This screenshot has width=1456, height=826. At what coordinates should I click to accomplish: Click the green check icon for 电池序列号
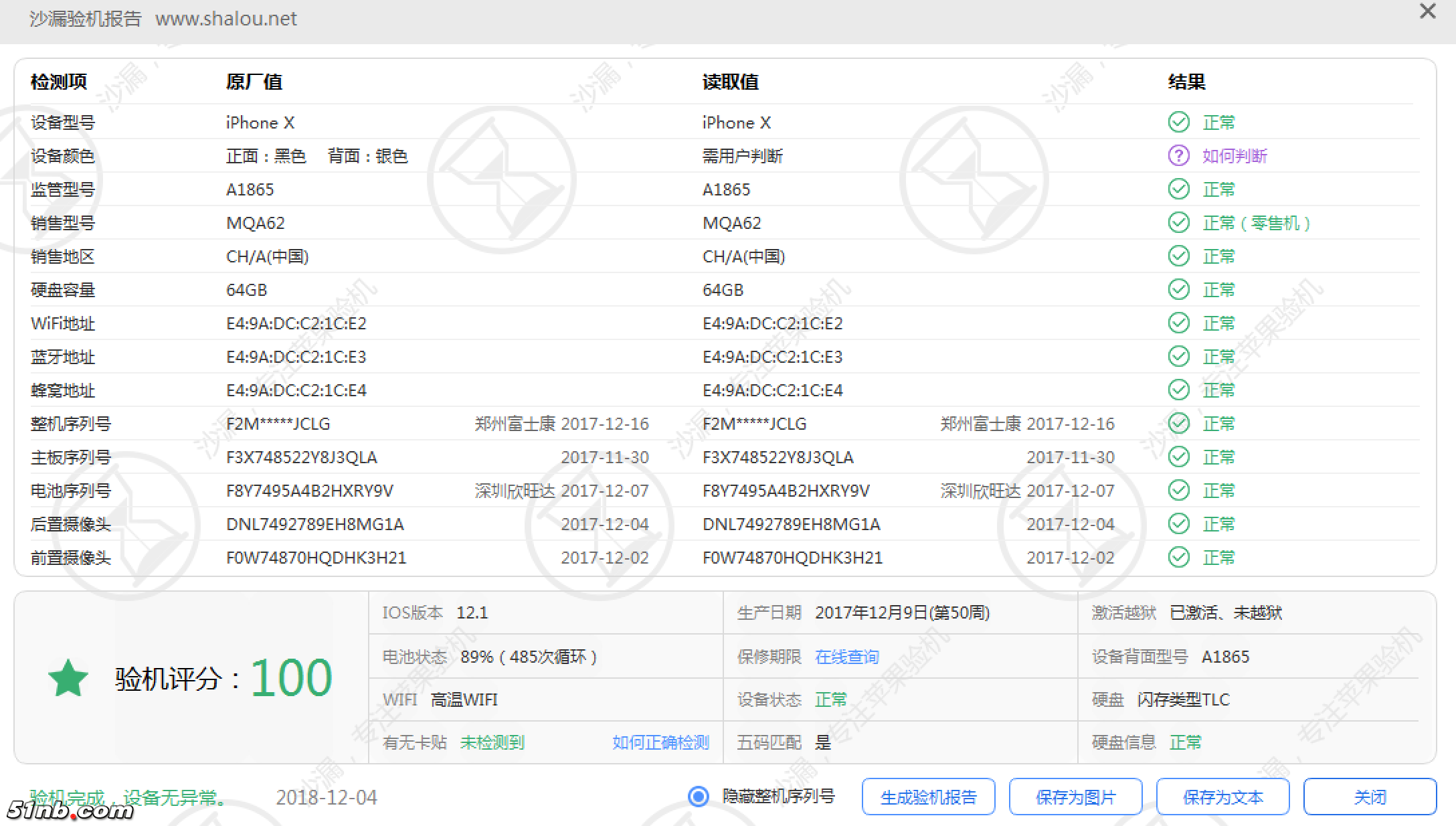[1178, 491]
